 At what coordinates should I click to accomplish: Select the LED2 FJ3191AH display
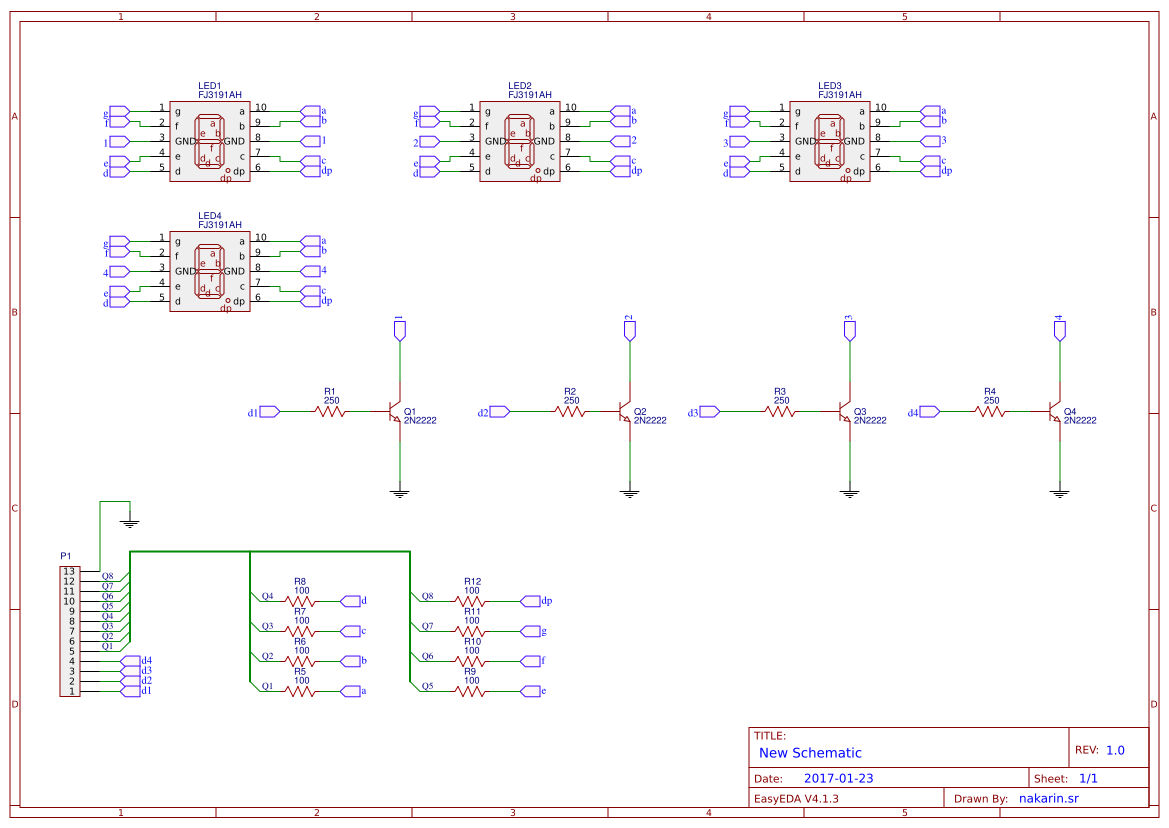point(521,140)
